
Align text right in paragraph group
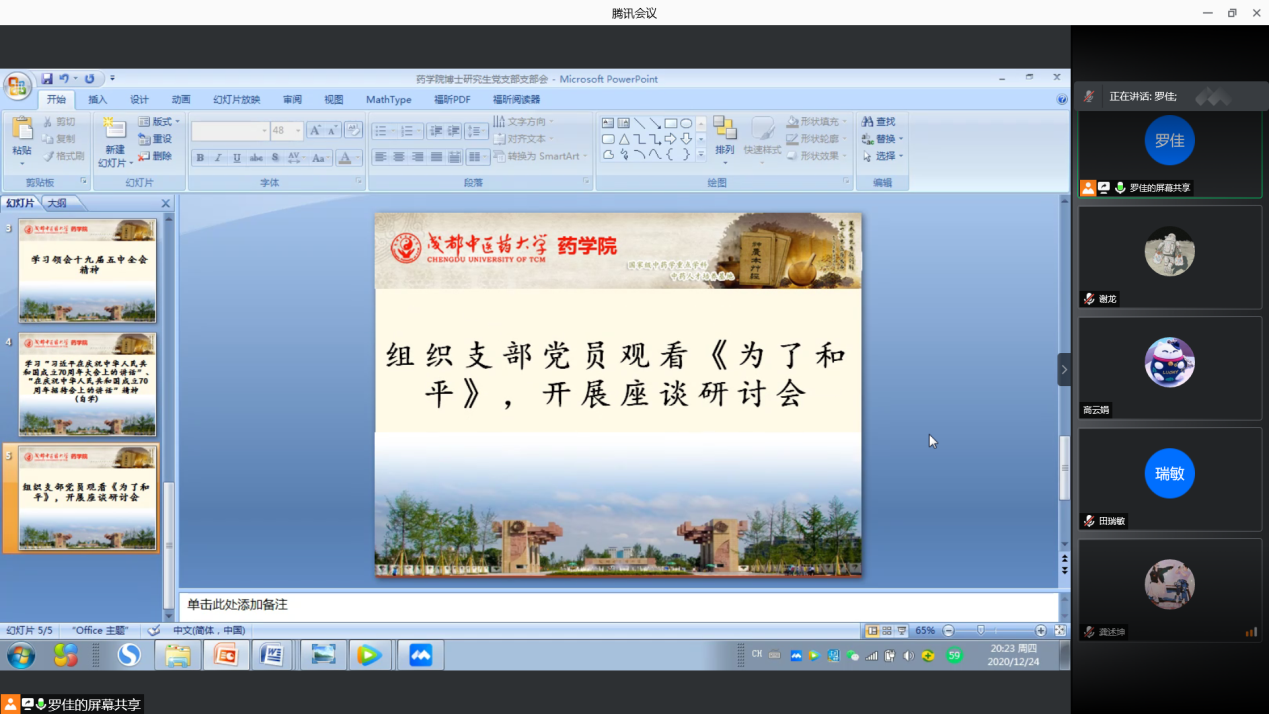417,157
